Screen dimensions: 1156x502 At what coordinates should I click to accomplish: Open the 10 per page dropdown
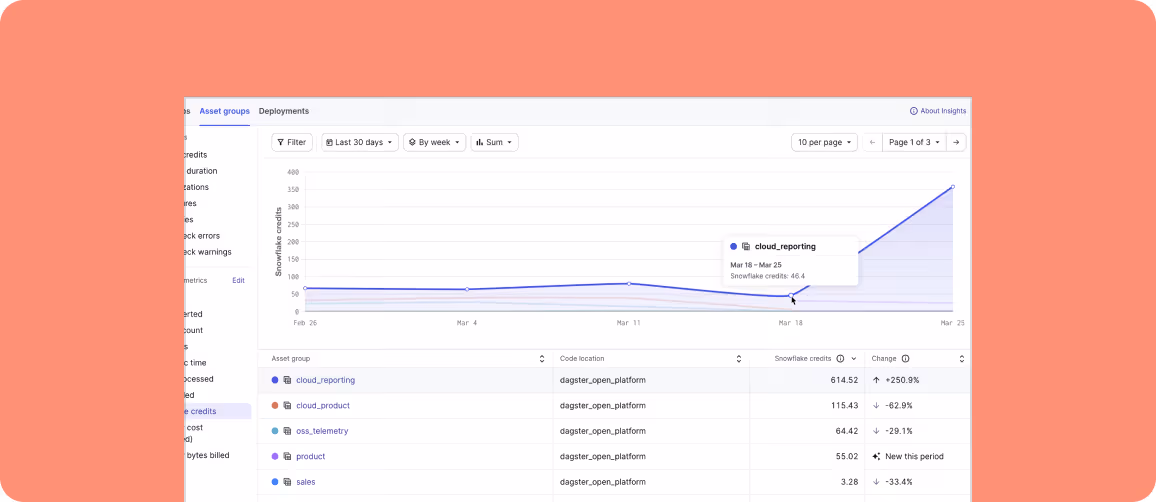(x=824, y=142)
